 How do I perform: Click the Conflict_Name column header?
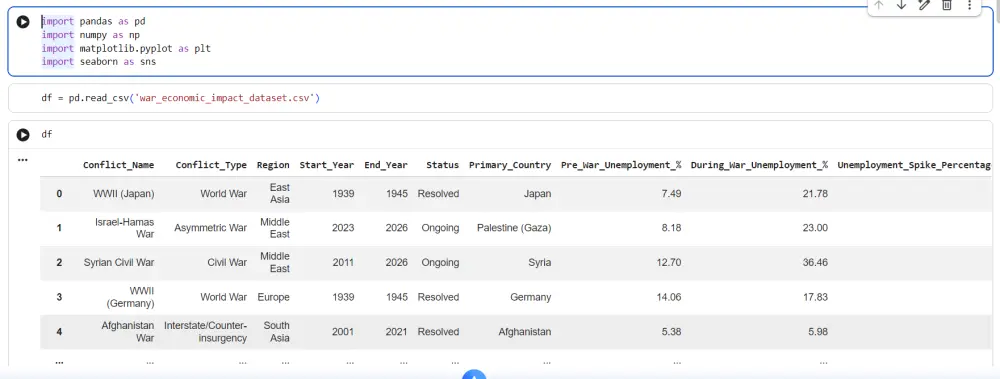[x=119, y=165]
